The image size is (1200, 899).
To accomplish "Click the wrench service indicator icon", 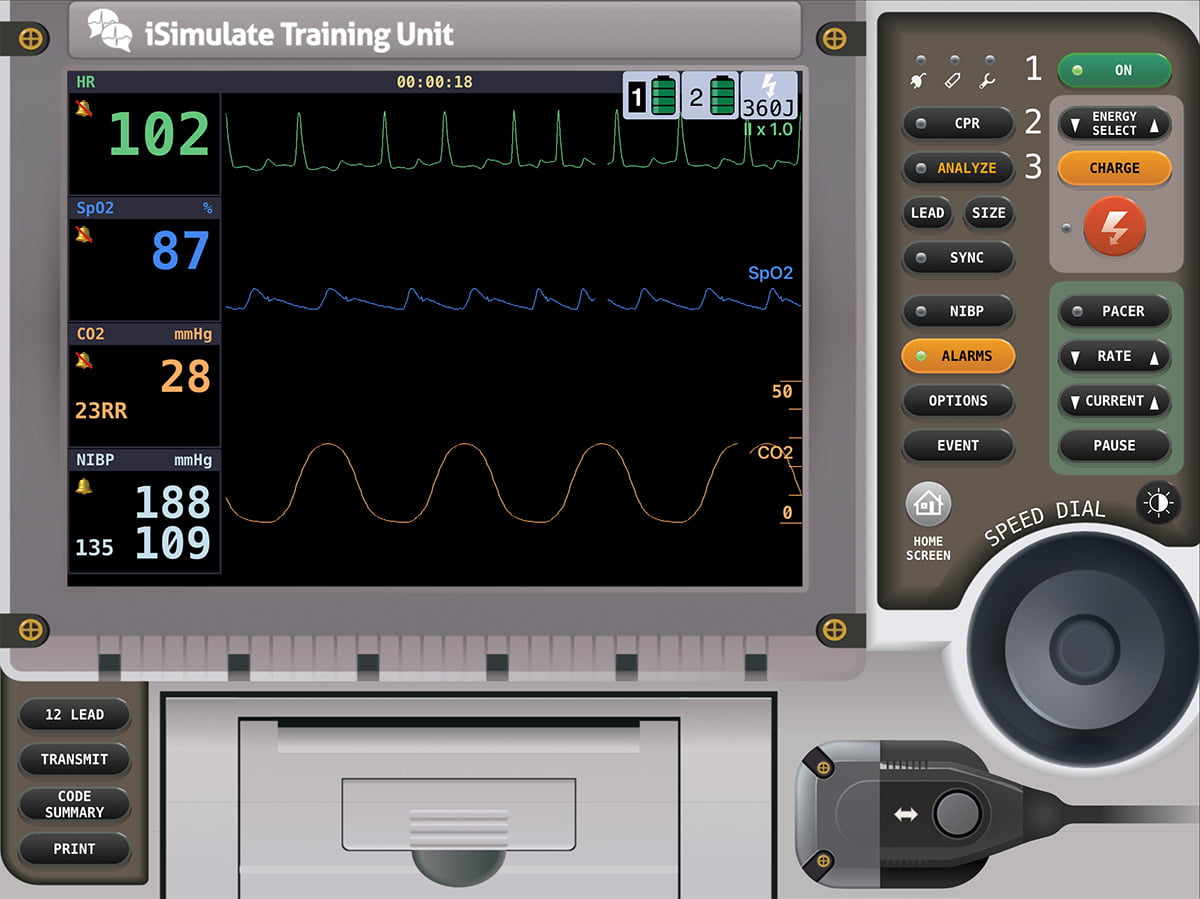I will click(x=989, y=79).
